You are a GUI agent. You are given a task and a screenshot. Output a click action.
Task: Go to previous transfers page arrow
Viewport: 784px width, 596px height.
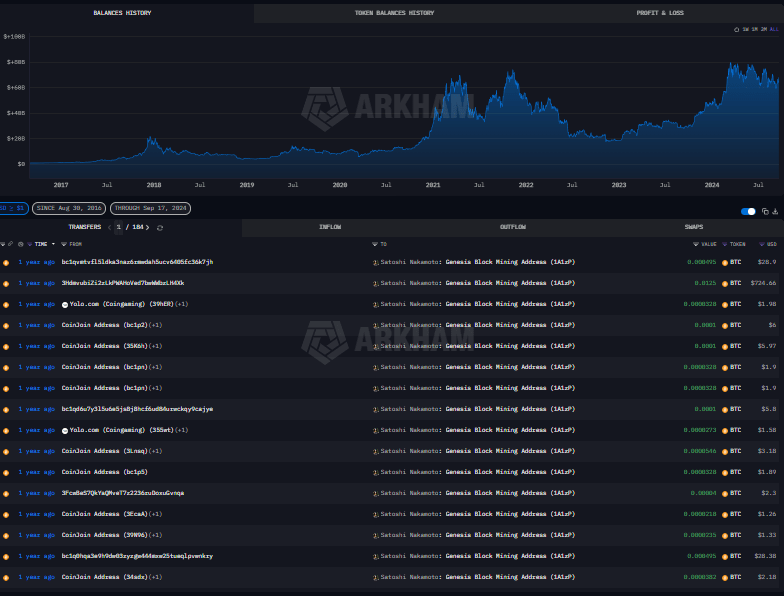[x=109, y=227]
